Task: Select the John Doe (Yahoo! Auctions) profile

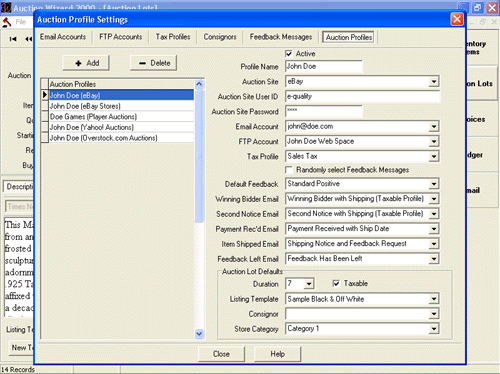Action: coord(121,127)
